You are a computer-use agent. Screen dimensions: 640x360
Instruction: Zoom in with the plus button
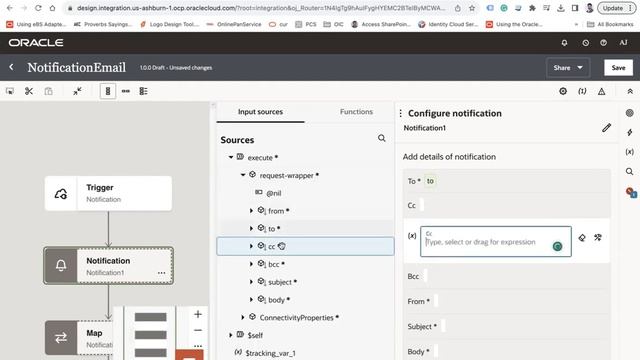198,314
